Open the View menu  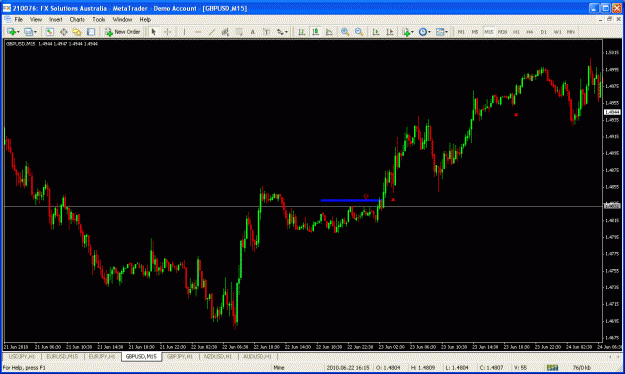36,19
